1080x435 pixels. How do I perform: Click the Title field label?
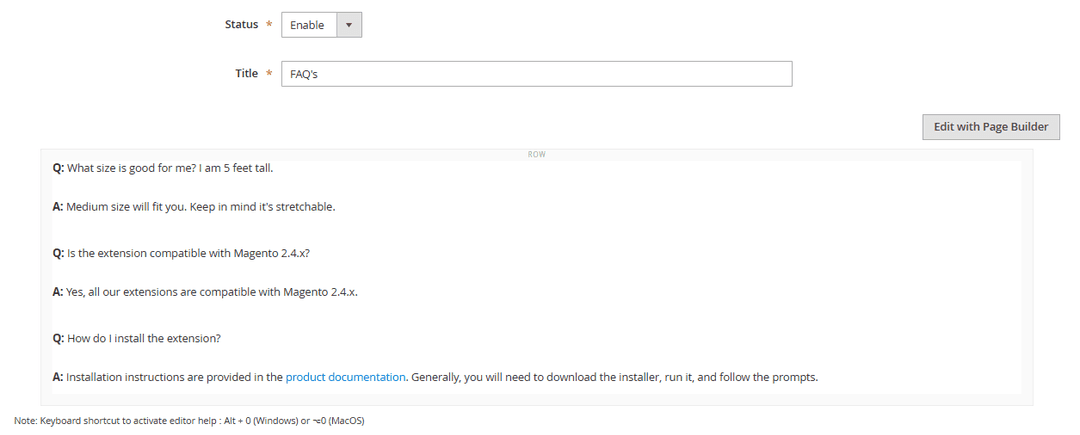[x=246, y=73]
